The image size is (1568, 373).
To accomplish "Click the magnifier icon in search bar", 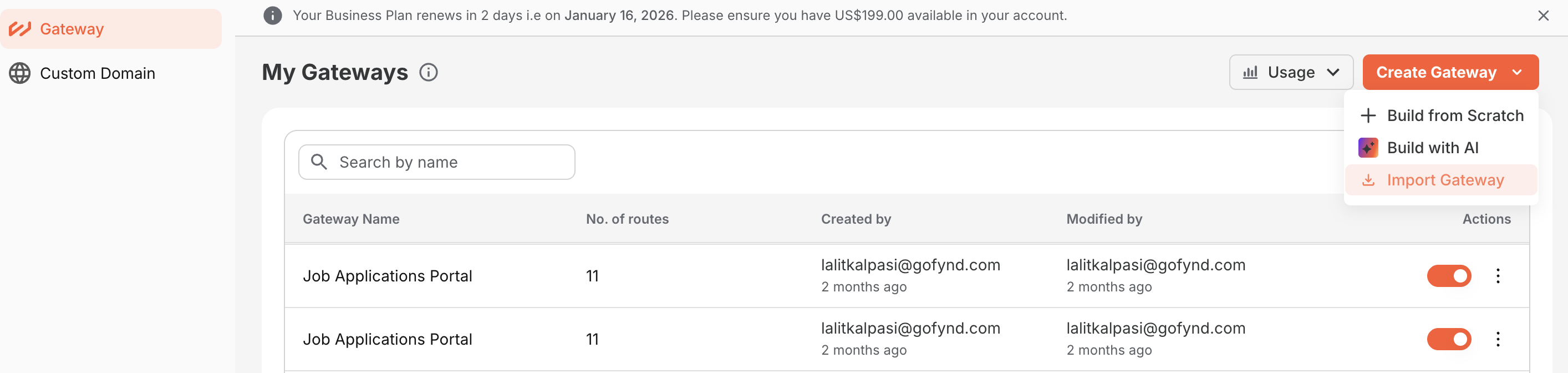I will tap(319, 162).
